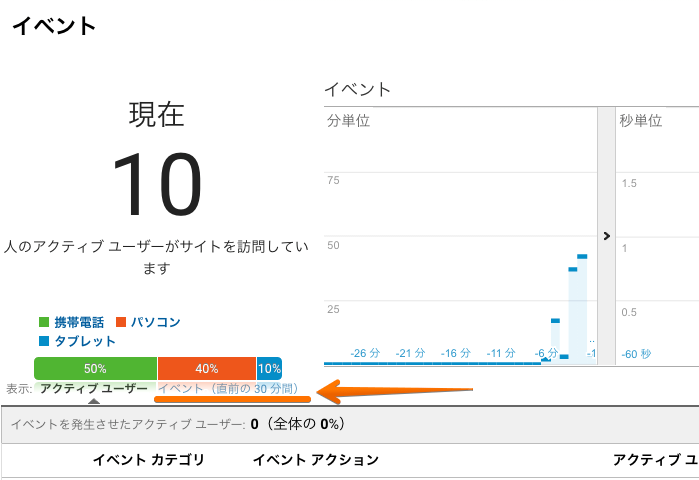Screen dimensions: 699x480
Task: Select the blue 10% device bar segment
Action: 269,368
